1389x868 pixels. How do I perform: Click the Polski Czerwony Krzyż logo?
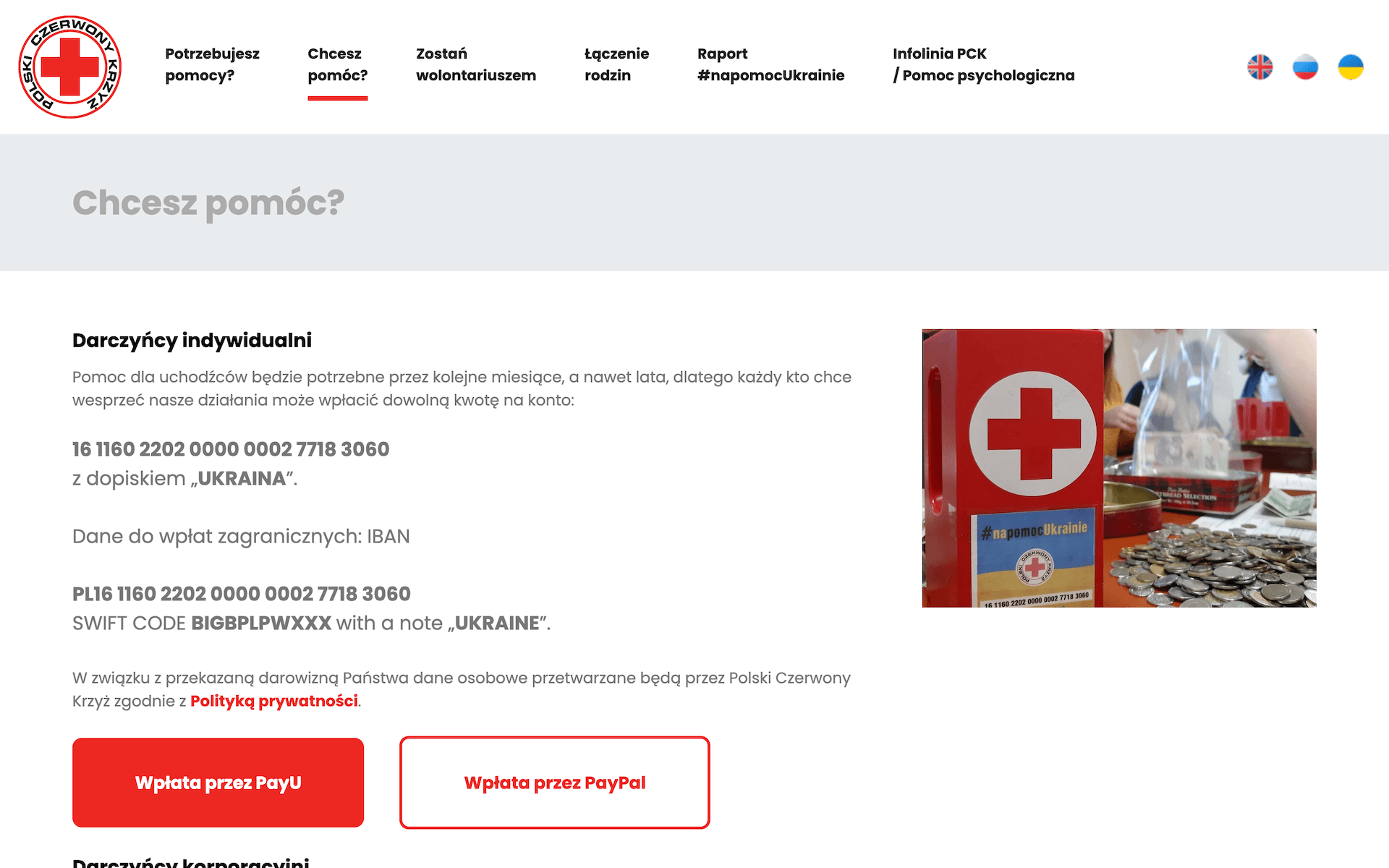[x=69, y=67]
